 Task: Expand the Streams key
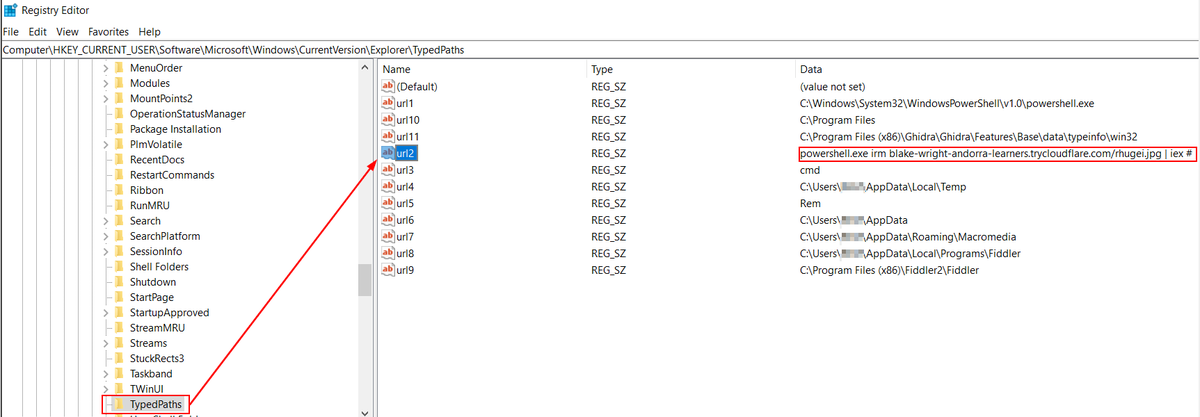pos(106,343)
